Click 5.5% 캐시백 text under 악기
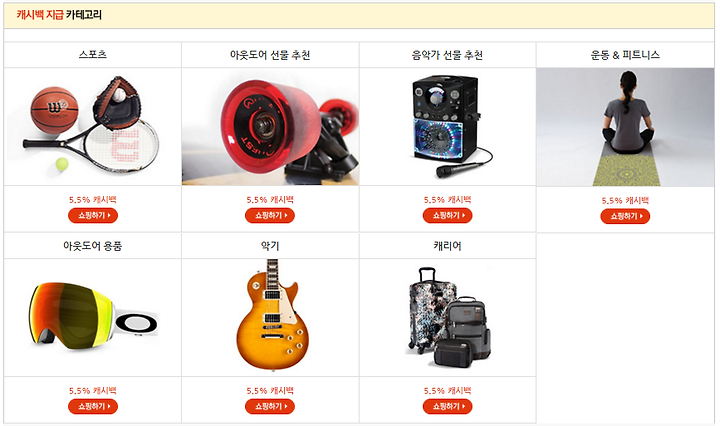Viewport: 720px width, 426px height. point(270,391)
